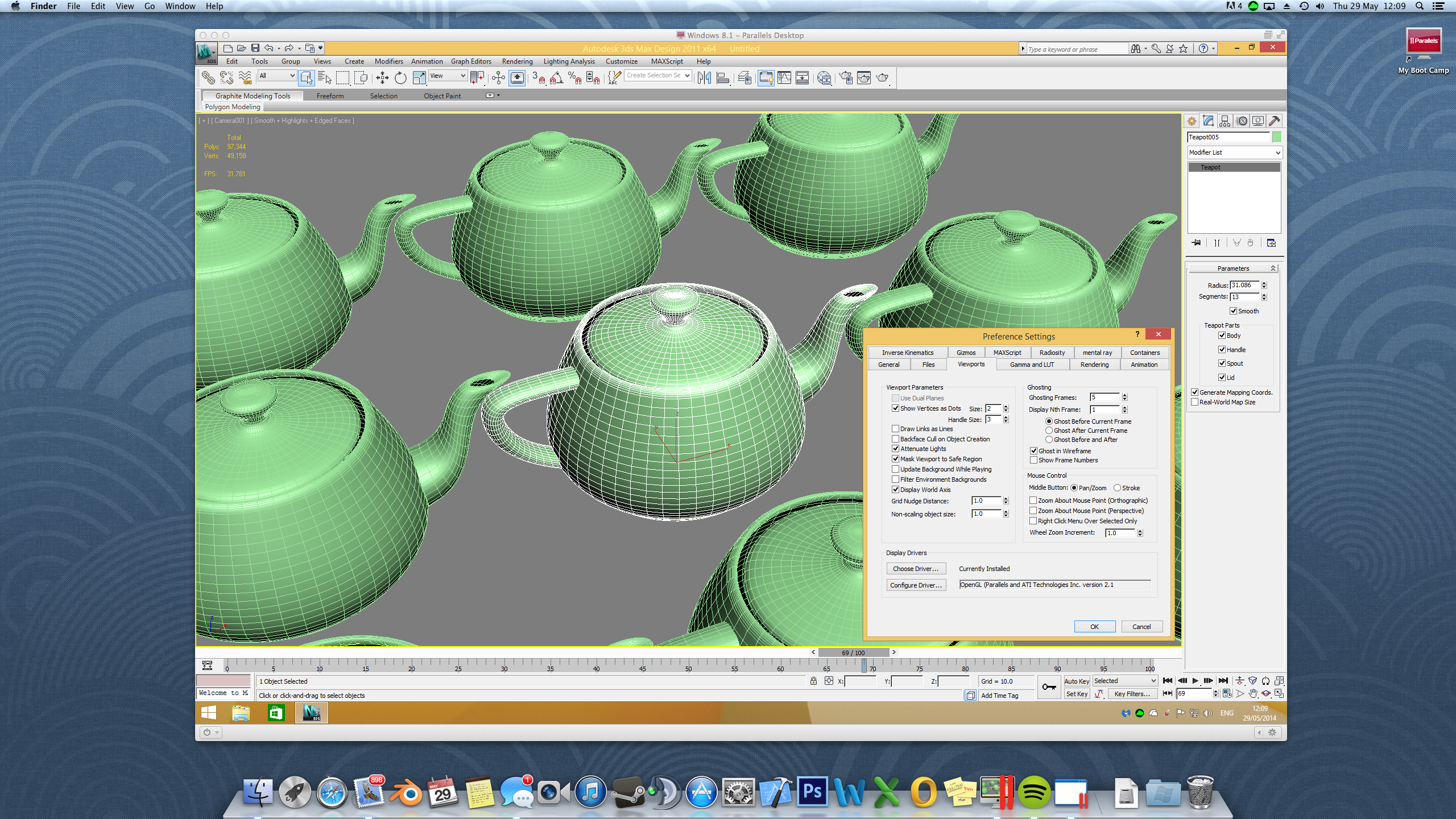Screen dimensions: 1456x819
Task: Uncheck the Handle teapot part
Action: point(1222,350)
